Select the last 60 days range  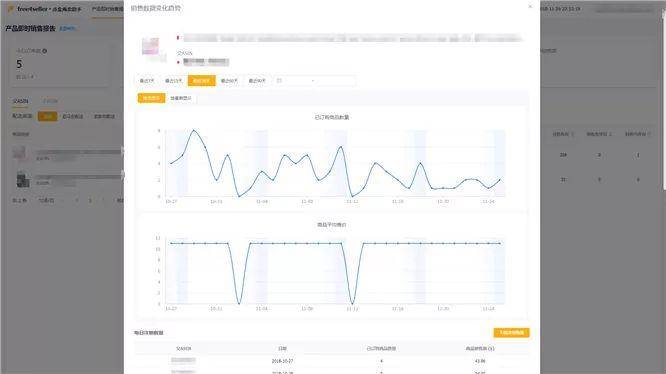(x=229, y=81)
